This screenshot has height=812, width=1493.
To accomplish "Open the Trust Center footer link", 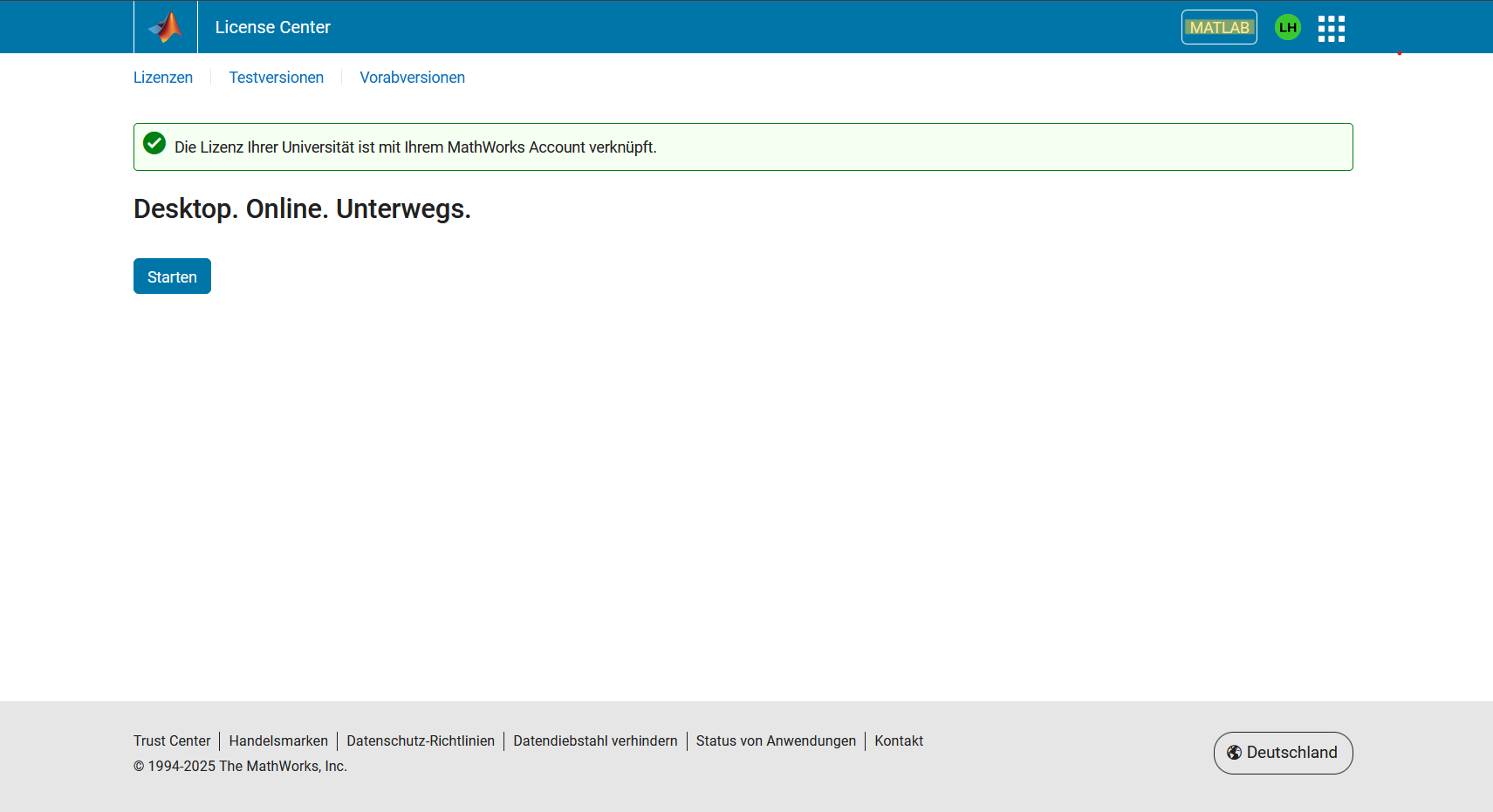I will click(172, 740).
